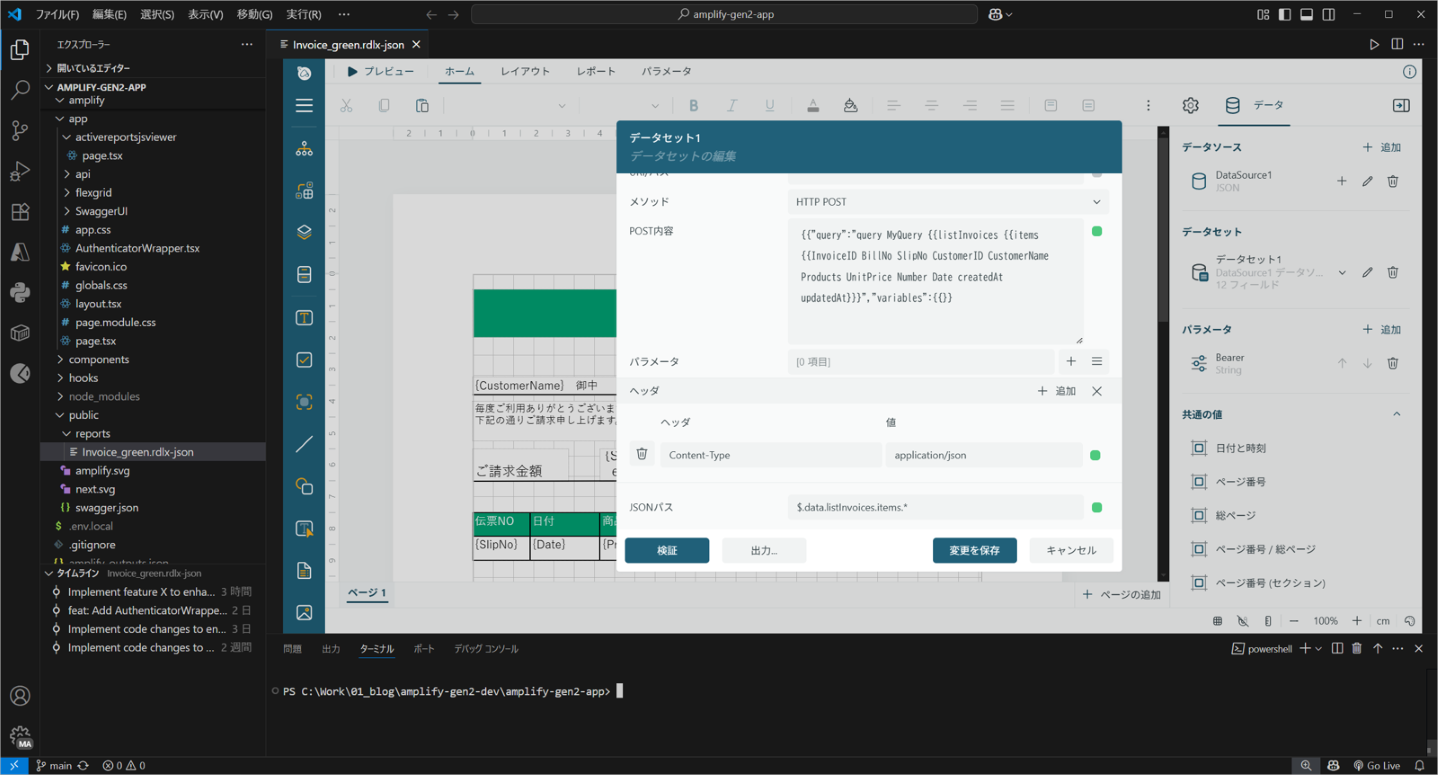This screenshot has width=1438, height=775.
Task: Open the メソッド HTTP POST dropdown
Action: point(948,202)
